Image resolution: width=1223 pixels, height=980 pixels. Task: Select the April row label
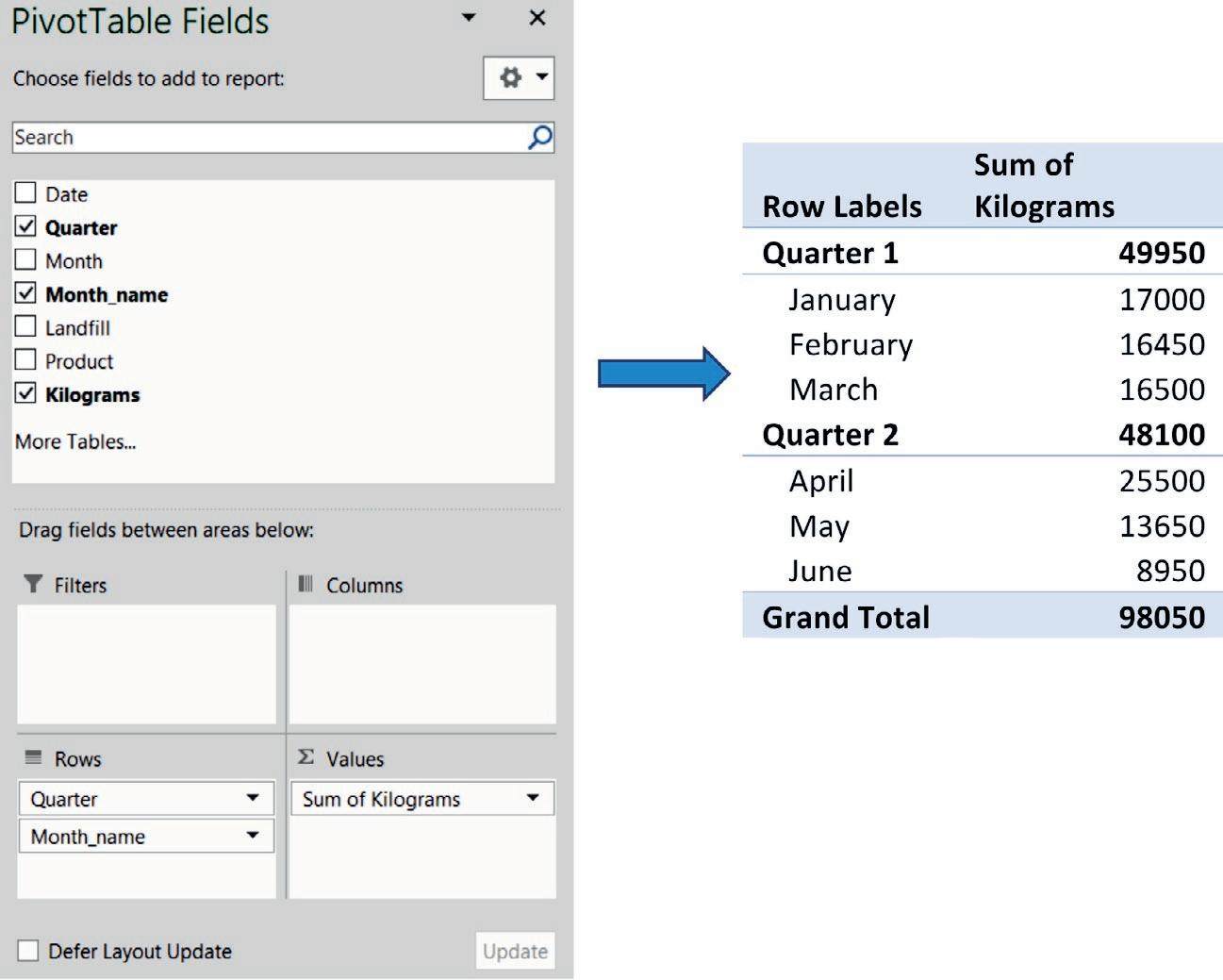[x=821, y=481]
